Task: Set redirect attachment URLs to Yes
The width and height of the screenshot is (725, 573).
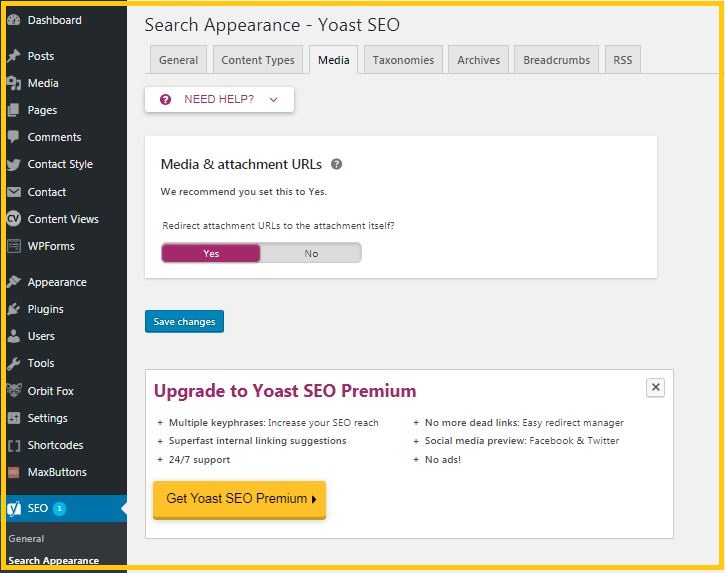Action: (211, 253)
